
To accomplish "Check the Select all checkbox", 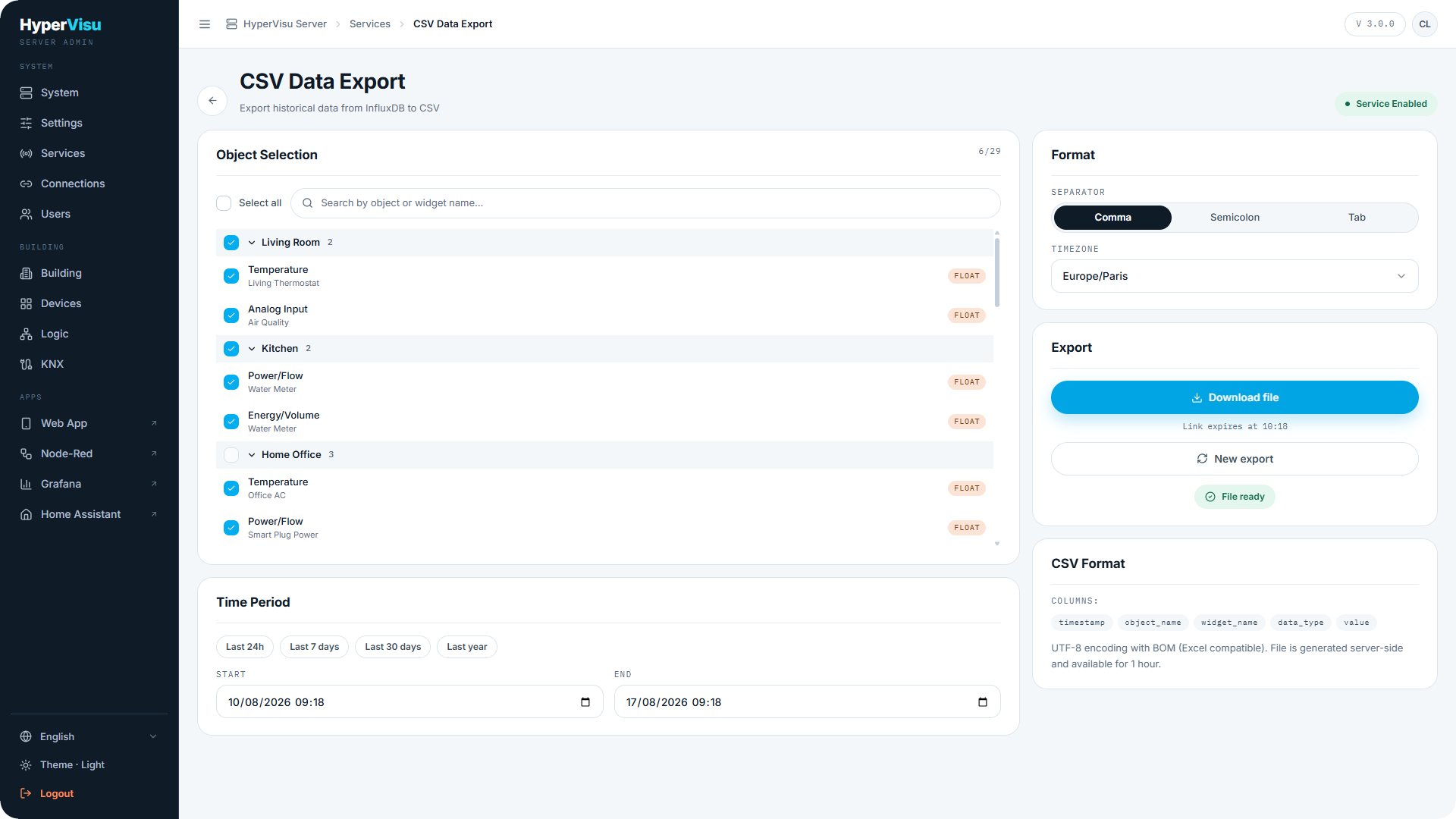I will pos(224,203).
